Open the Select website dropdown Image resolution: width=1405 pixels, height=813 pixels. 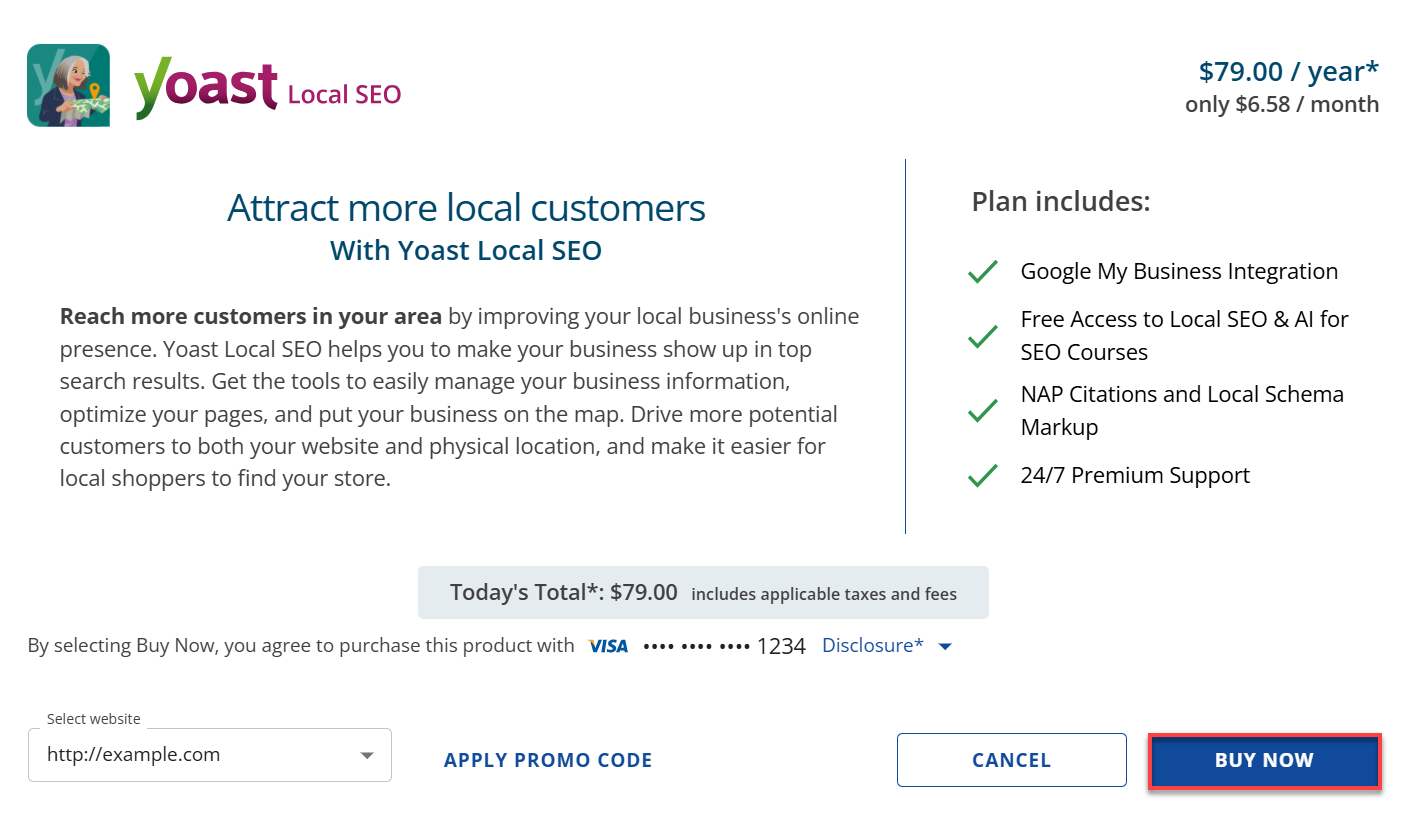coord(210,755)
